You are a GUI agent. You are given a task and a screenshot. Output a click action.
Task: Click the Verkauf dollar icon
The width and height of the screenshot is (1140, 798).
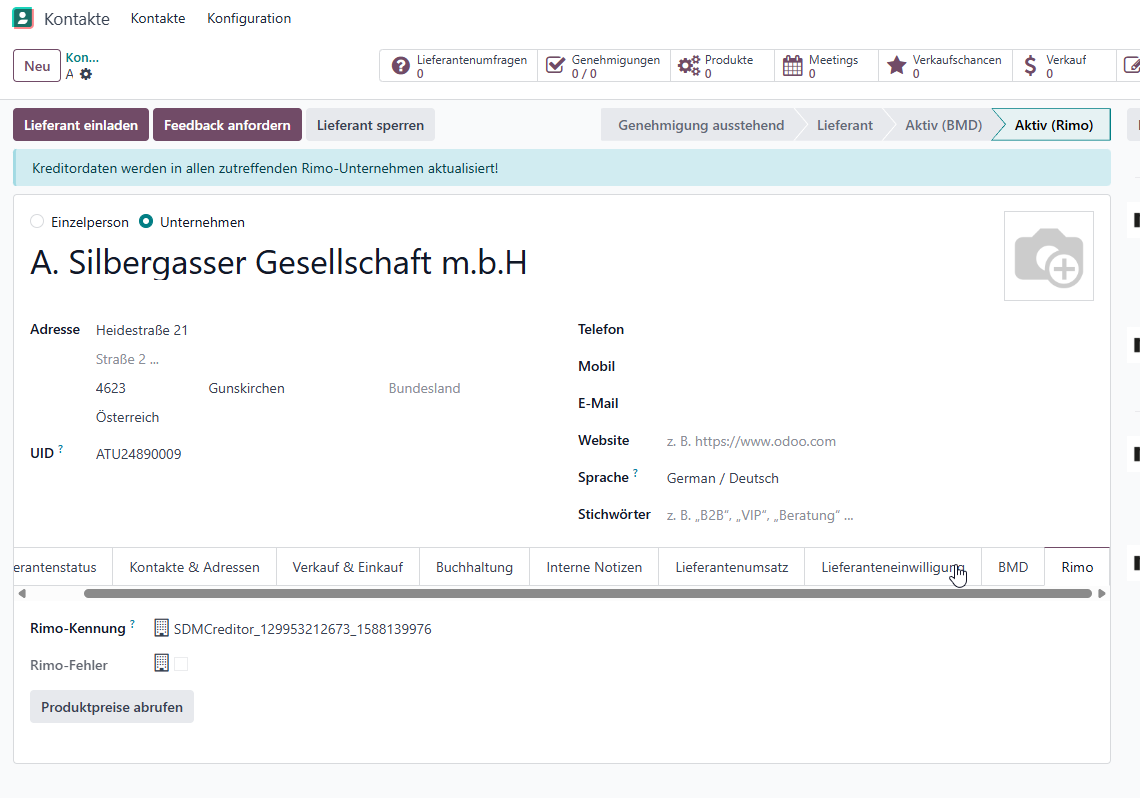point(1030,66)
